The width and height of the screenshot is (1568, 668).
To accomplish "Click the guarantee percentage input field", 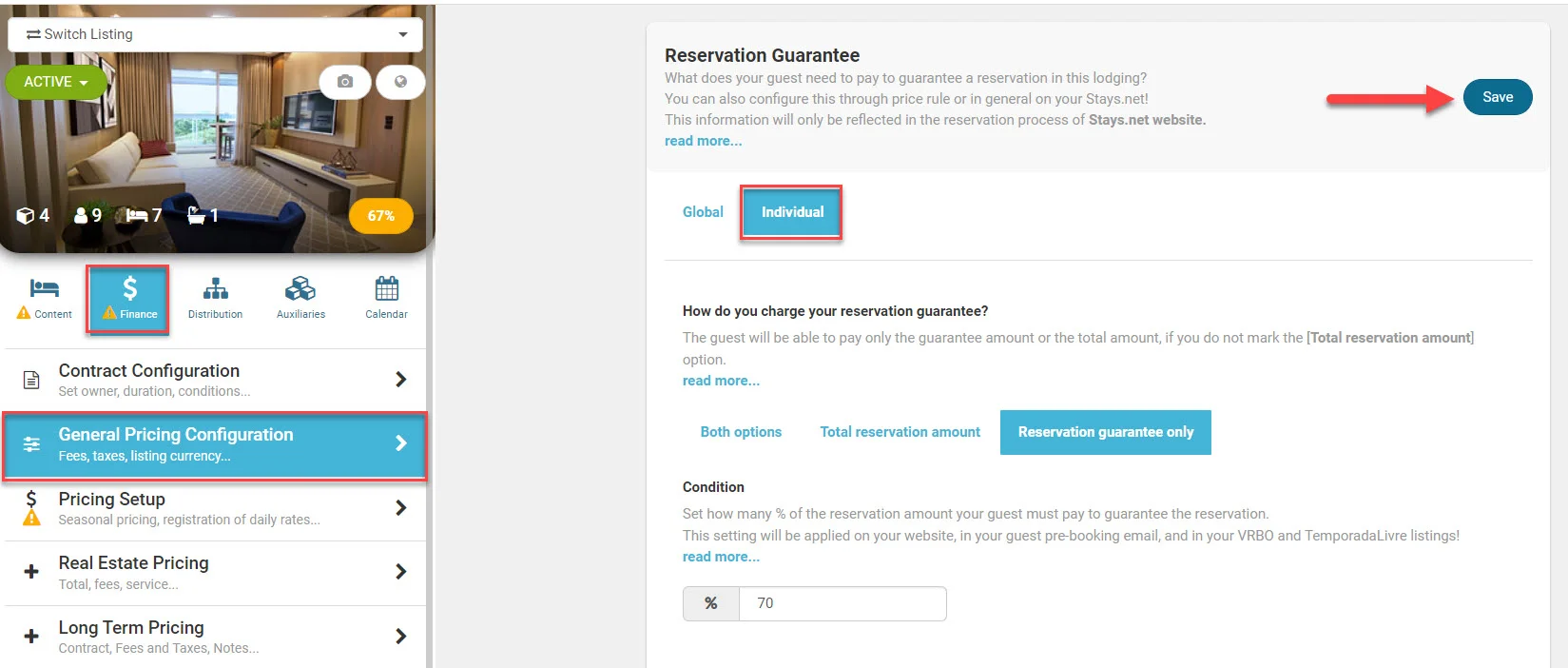I will [842, 603].
